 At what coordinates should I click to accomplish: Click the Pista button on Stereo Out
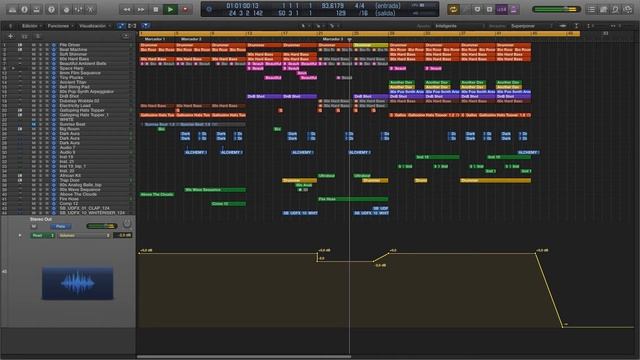60,226
